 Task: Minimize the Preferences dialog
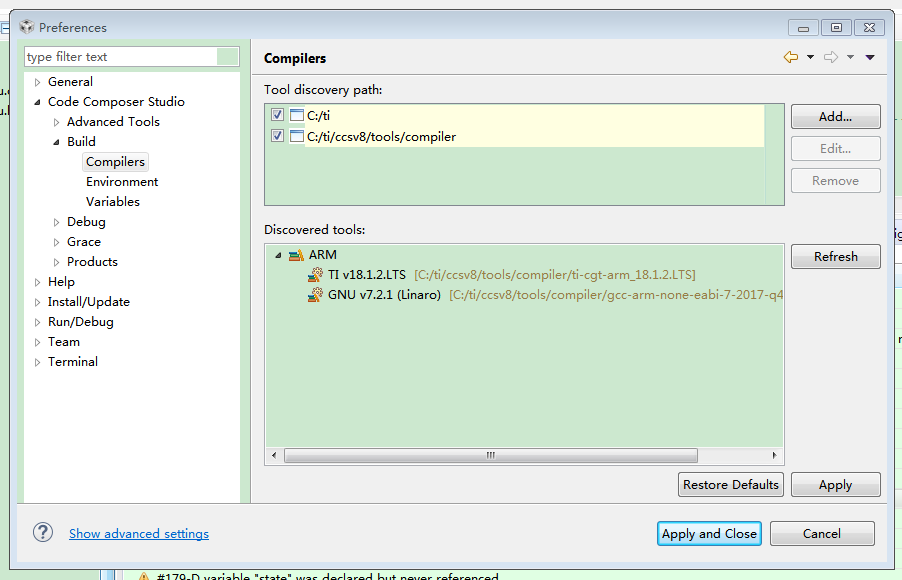tap(804, 28)
